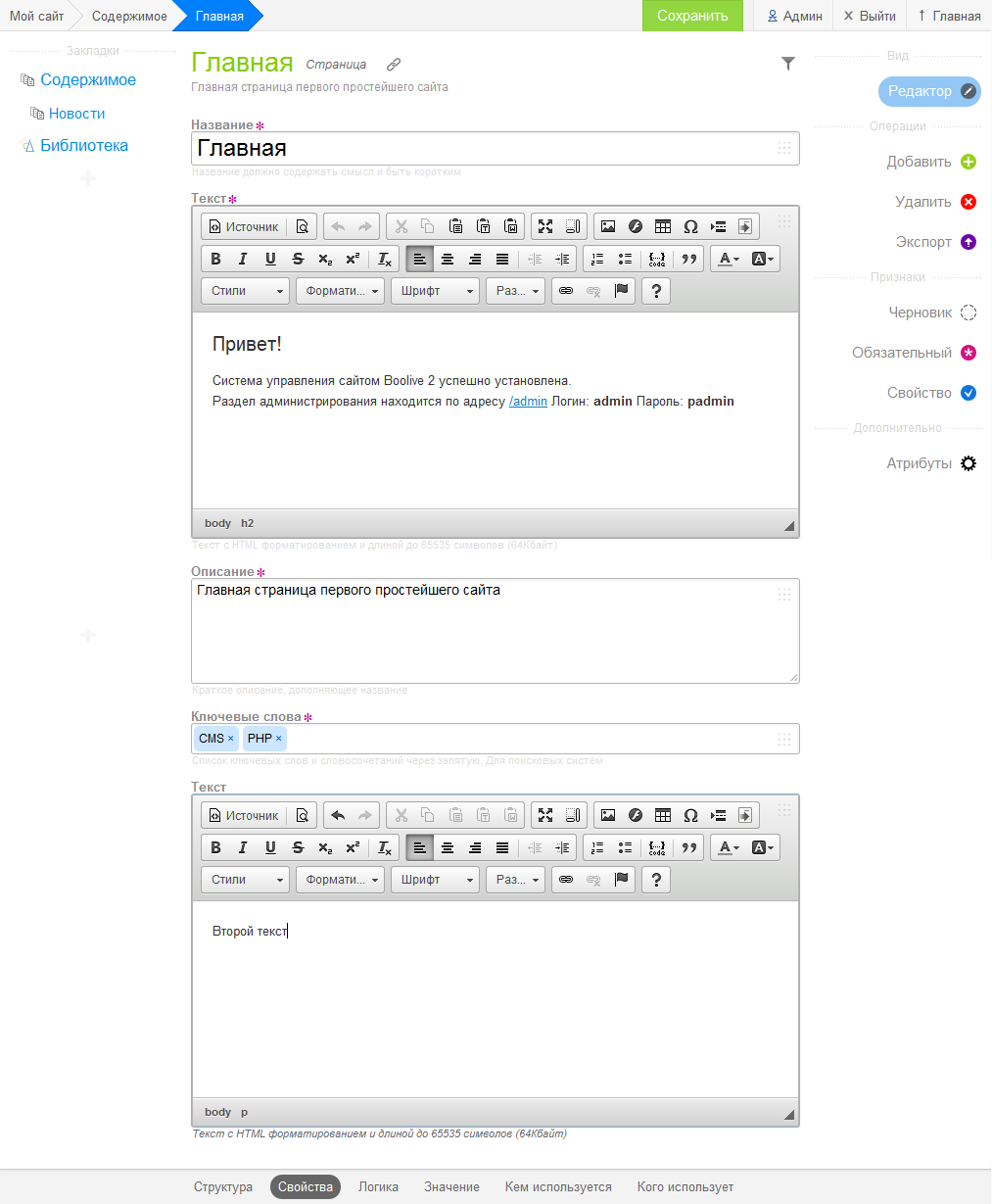Image resolution: width=992 pixels, height=1204 pixels.
Task: Toggle the Черновик flag
Action: pos(931,313)
